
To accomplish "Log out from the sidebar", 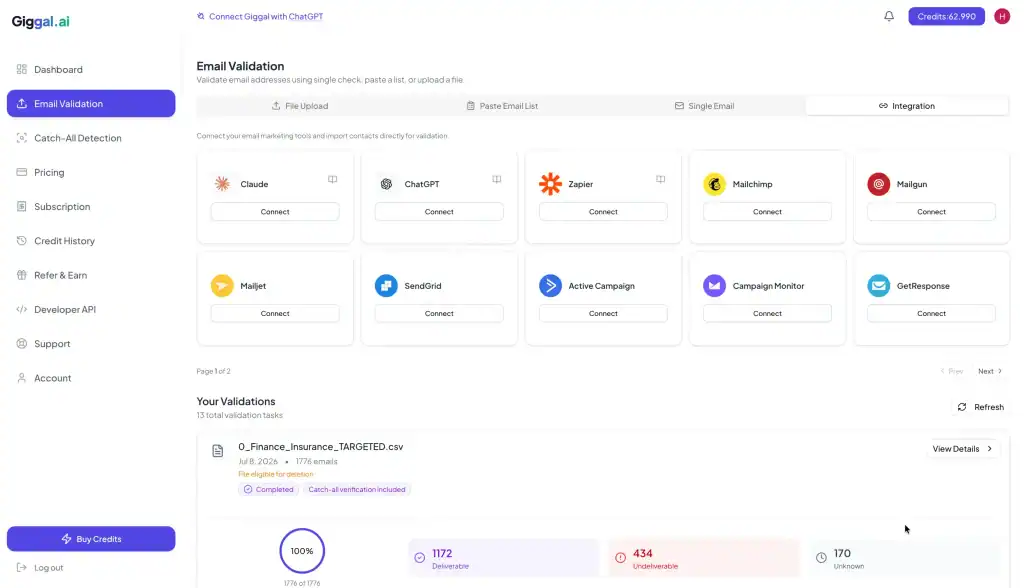I will [40, 568].
